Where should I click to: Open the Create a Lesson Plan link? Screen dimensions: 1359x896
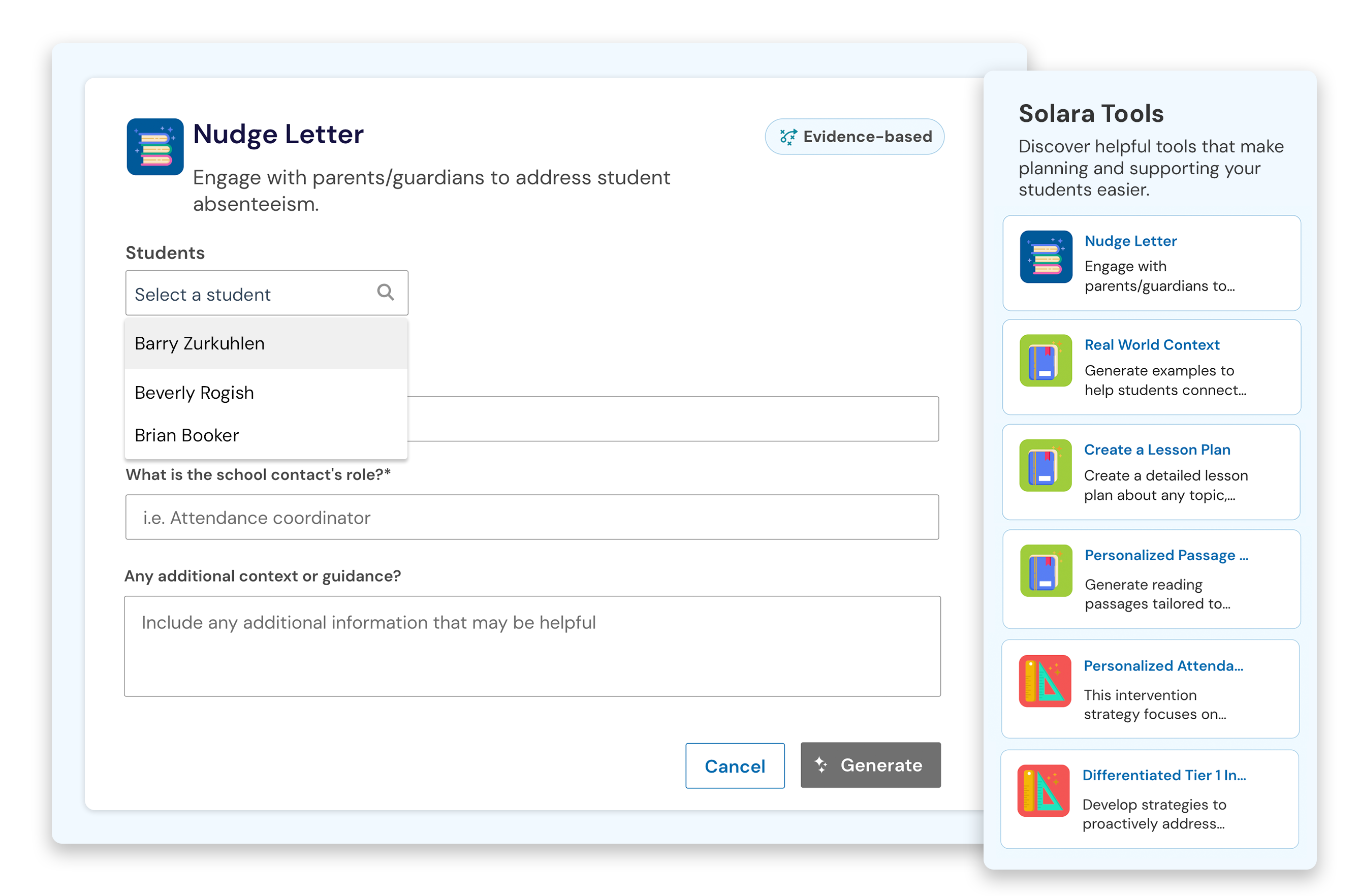pos(1157,450)
